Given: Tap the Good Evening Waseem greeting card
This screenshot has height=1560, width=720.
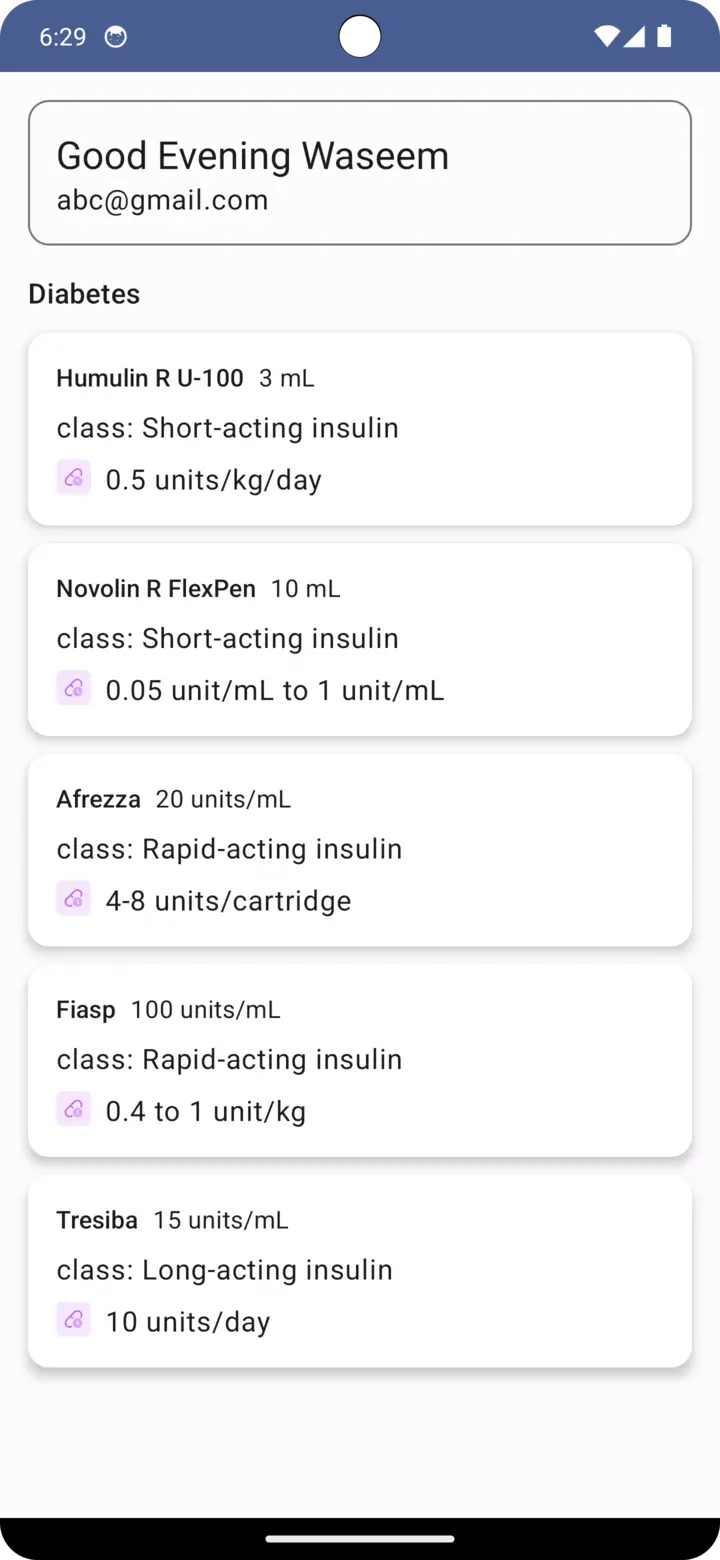Looking at the screenshot, I should (x=360, y=172).
